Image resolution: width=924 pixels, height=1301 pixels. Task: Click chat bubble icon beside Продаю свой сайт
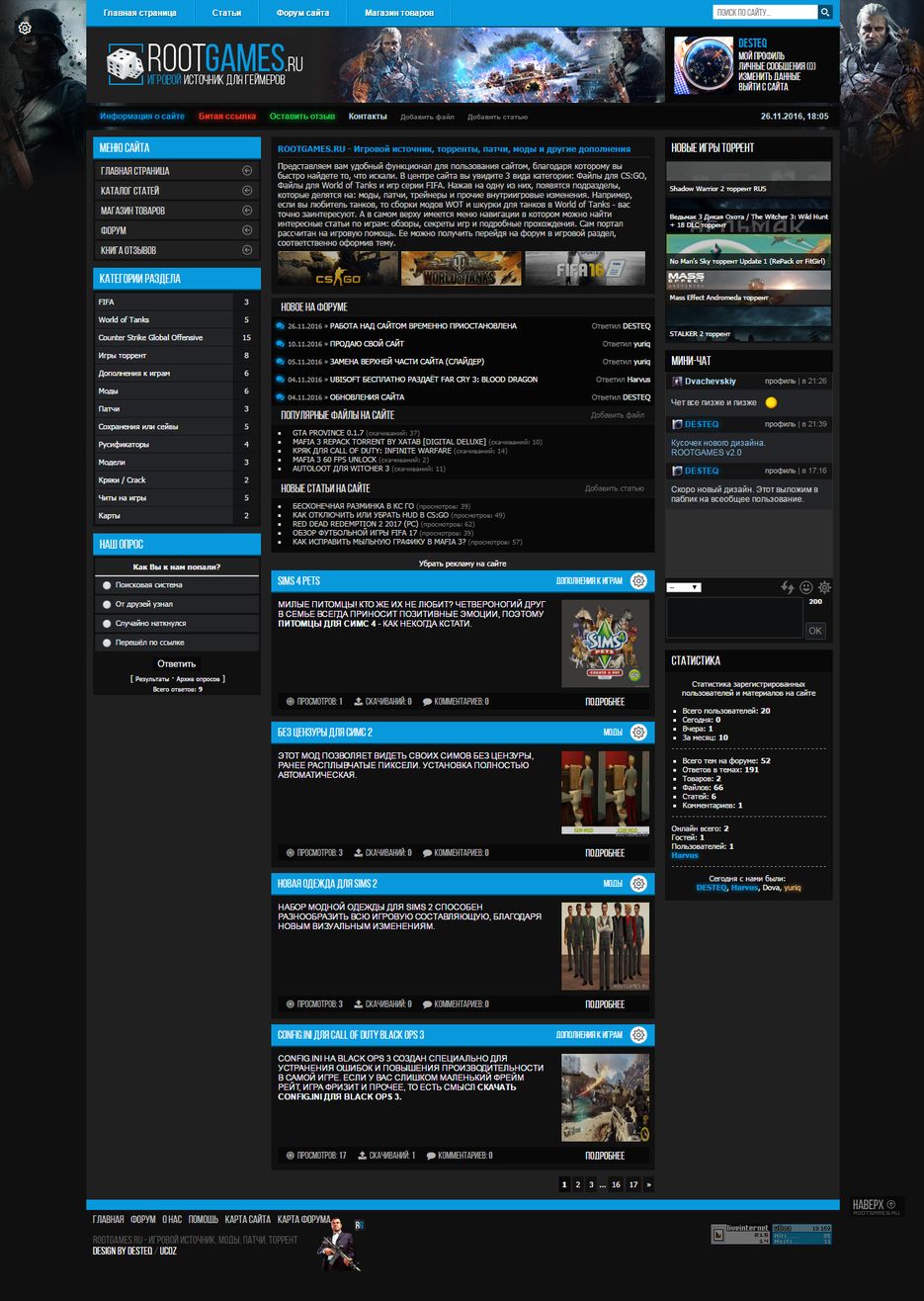(281, 344)
